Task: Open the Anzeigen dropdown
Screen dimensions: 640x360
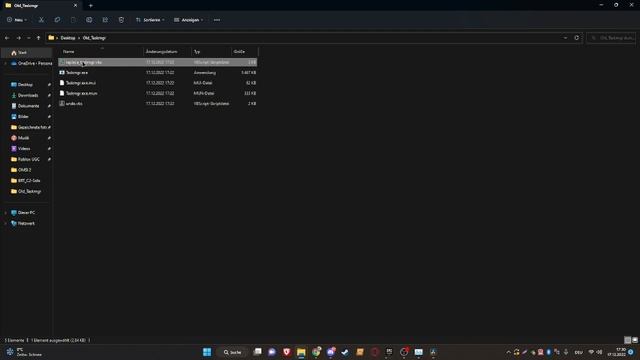Action: [x=189, y=20]
